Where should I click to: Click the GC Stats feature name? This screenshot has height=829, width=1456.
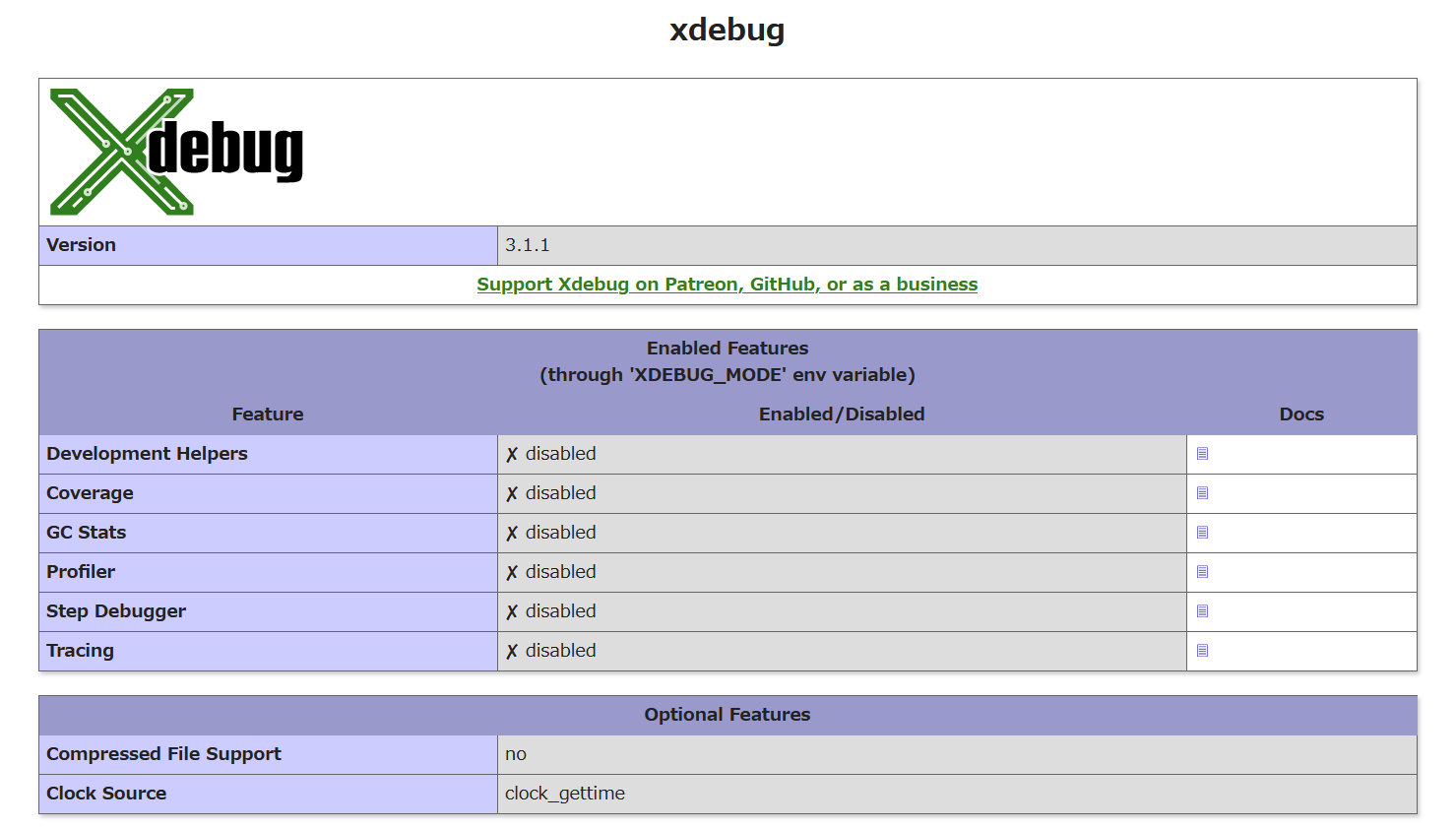point(87,533)
